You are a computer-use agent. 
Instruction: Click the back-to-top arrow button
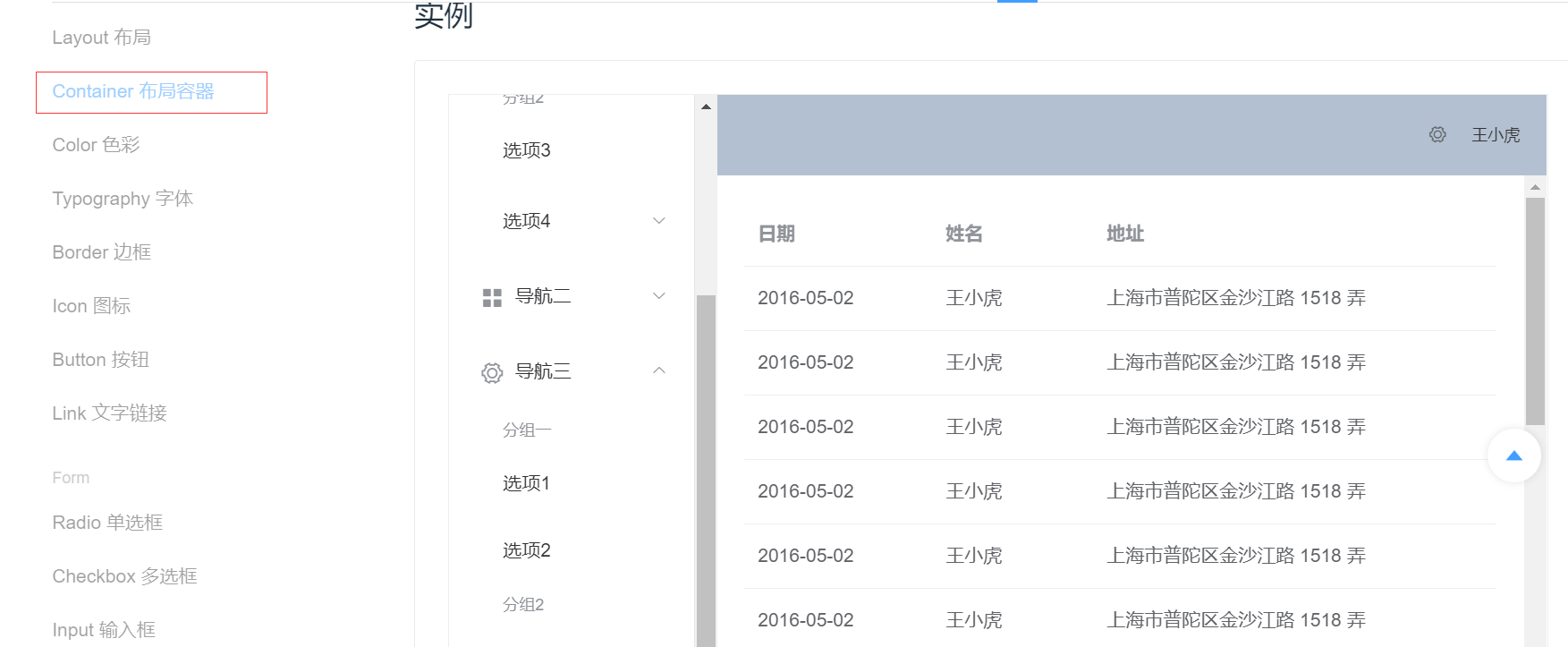(x=1513, y=455)
